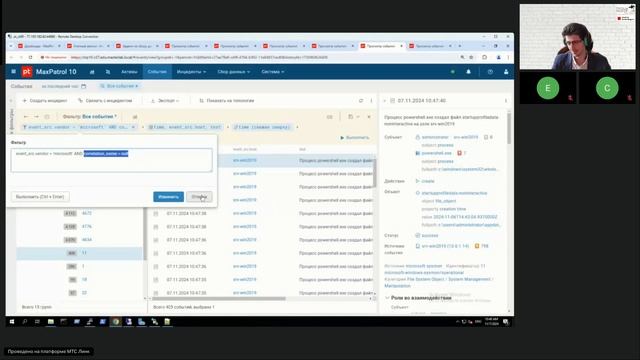Click the events table vertical scrollbar
Image resolution: width=640 pixels, height=360 pixels.
click(374, 173)
